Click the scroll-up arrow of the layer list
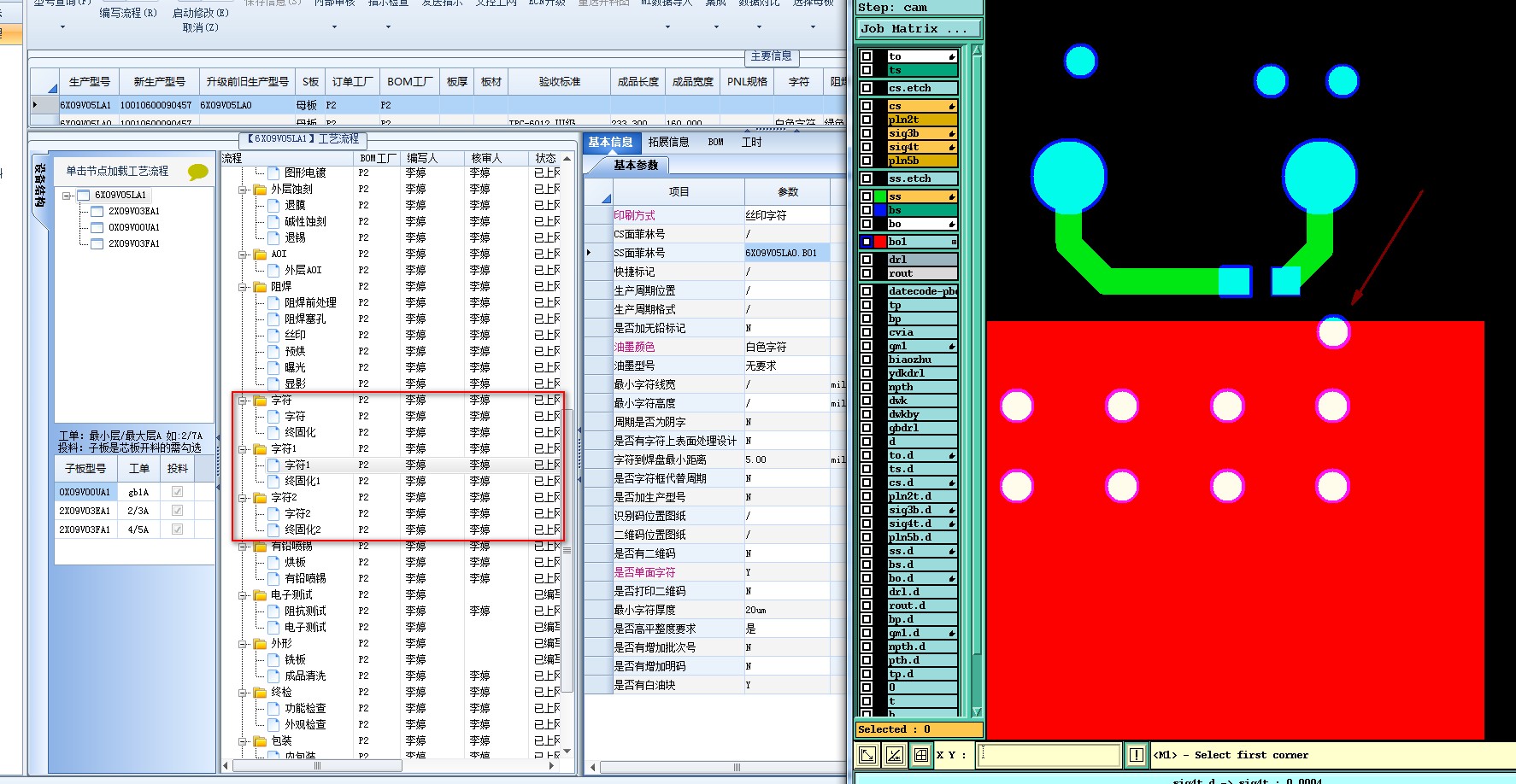 tap(977, 50)
